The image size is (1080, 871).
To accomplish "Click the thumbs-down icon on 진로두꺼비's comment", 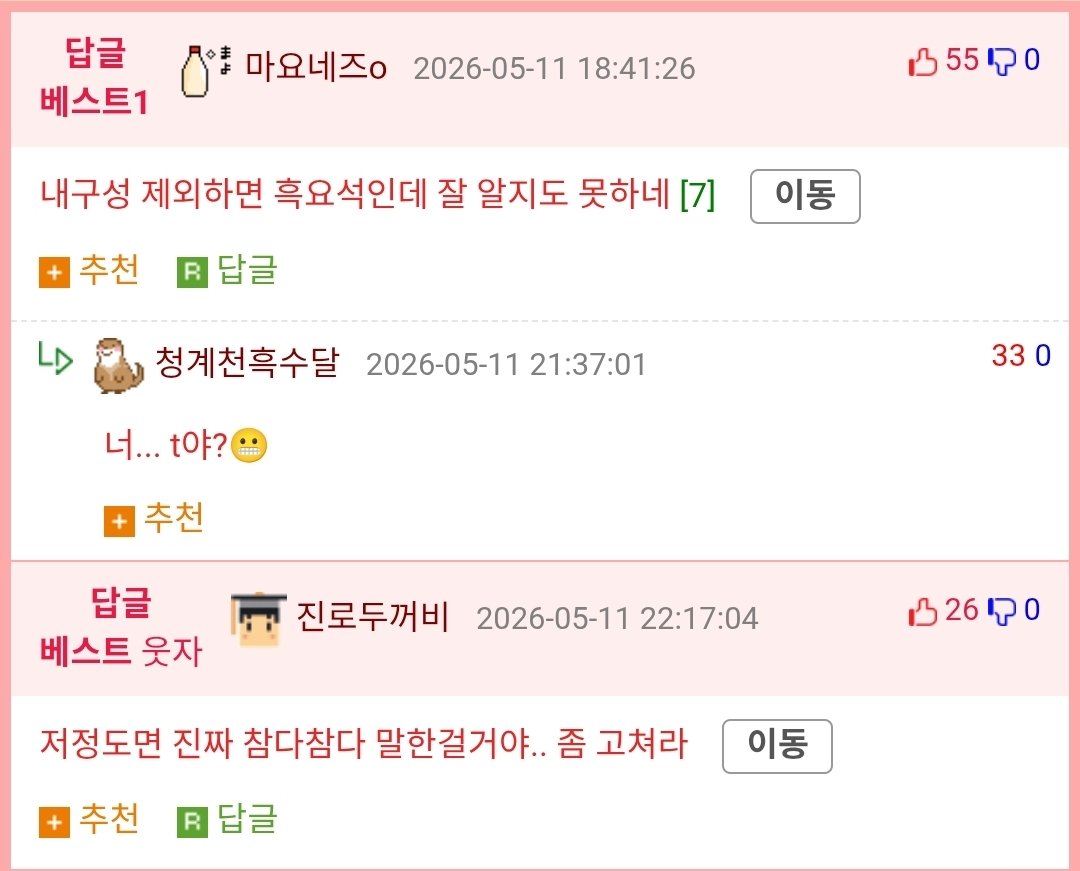I will pos(1001,611).
